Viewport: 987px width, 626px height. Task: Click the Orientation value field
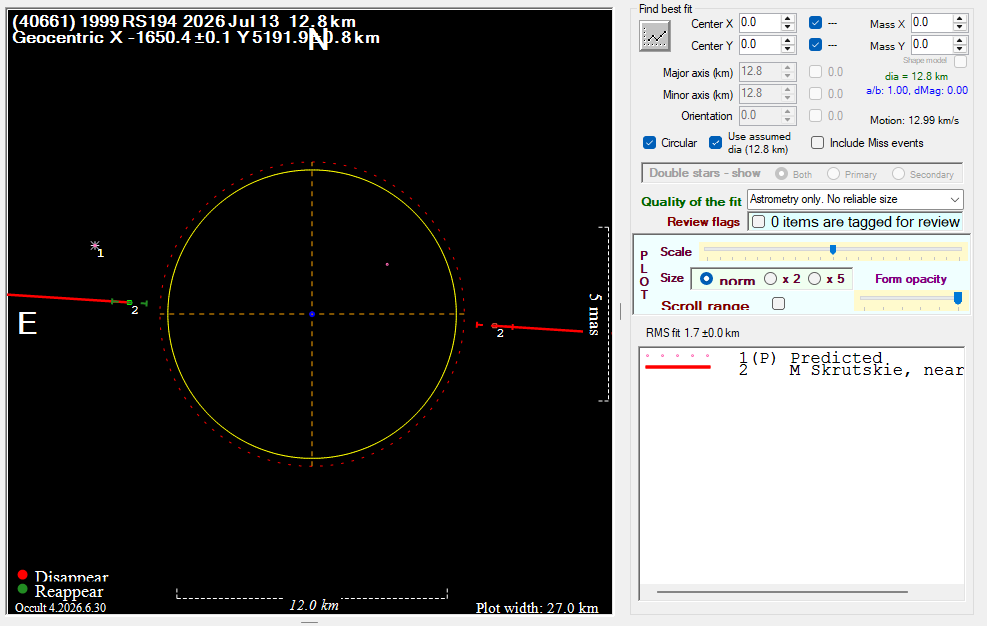point(759,116)
